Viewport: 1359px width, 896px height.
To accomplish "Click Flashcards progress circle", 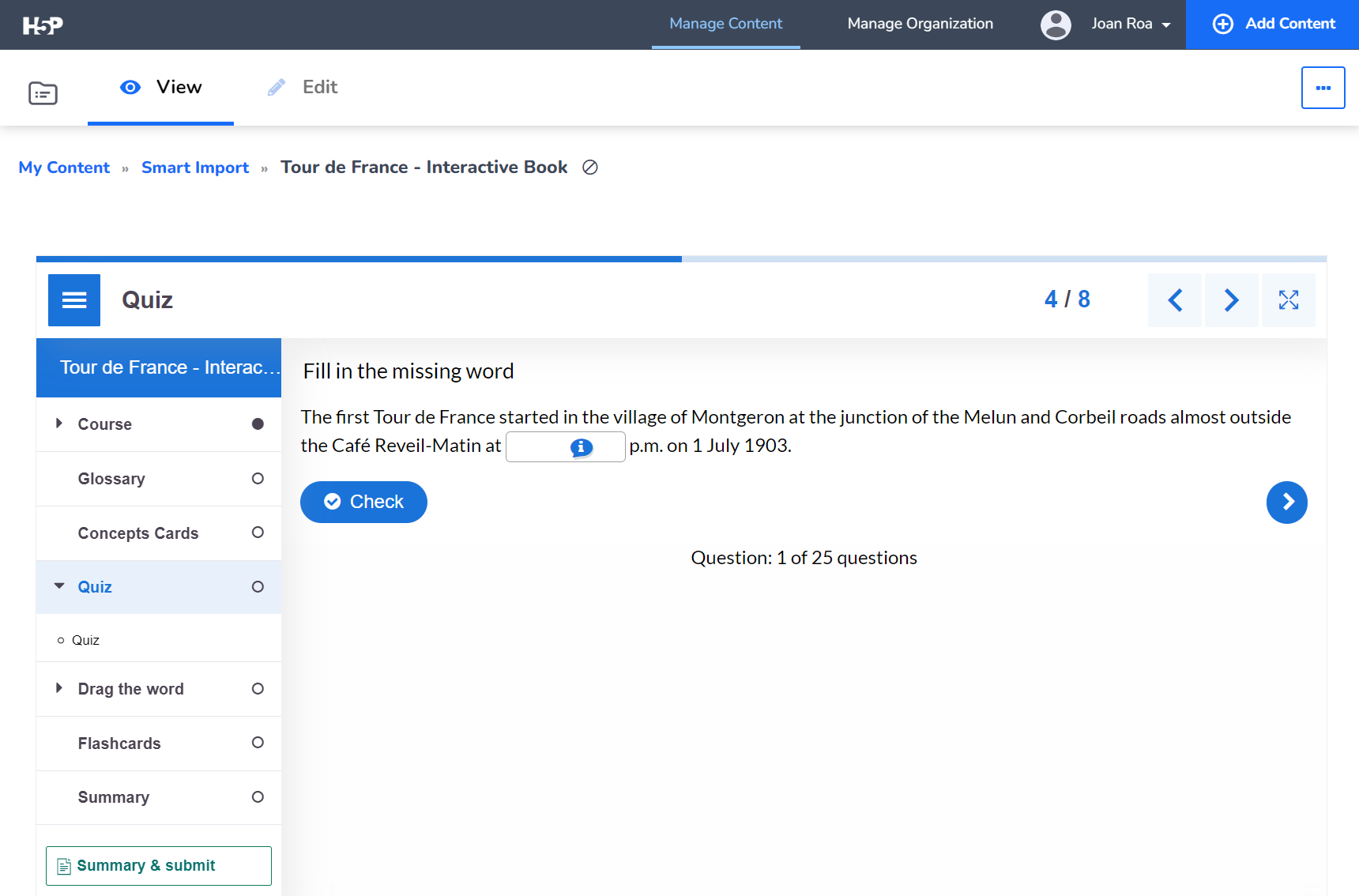I will pyautogui.click(x=258, y=743).
